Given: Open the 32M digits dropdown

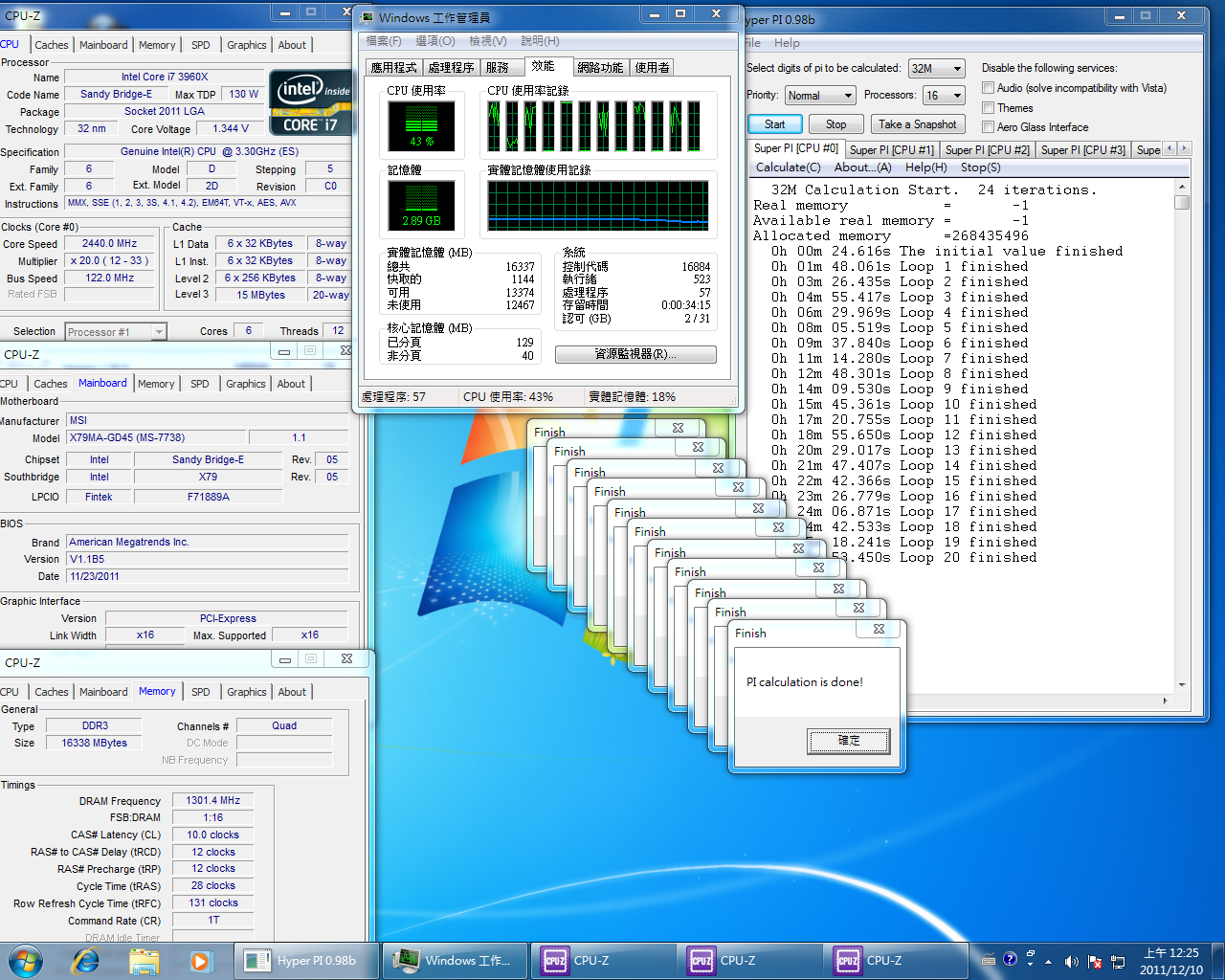Looking at the screenshot, I should tap(936, 69).
